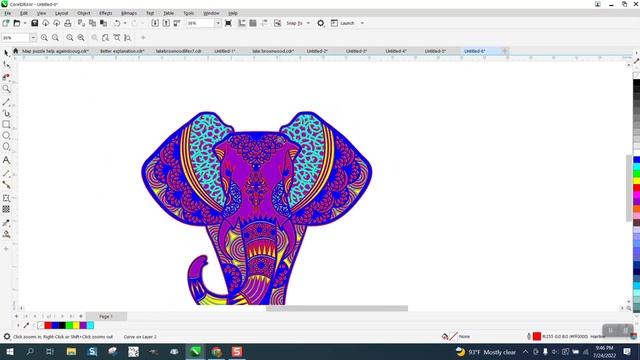Select the Polygon tool
640x360 pixels.
[x=6, y=147]
